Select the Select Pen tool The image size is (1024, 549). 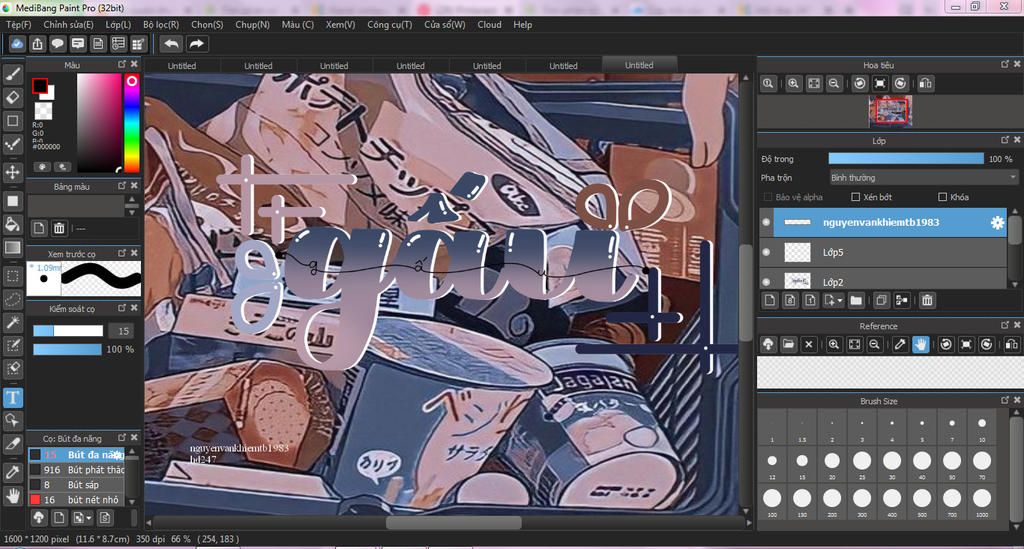12,345
